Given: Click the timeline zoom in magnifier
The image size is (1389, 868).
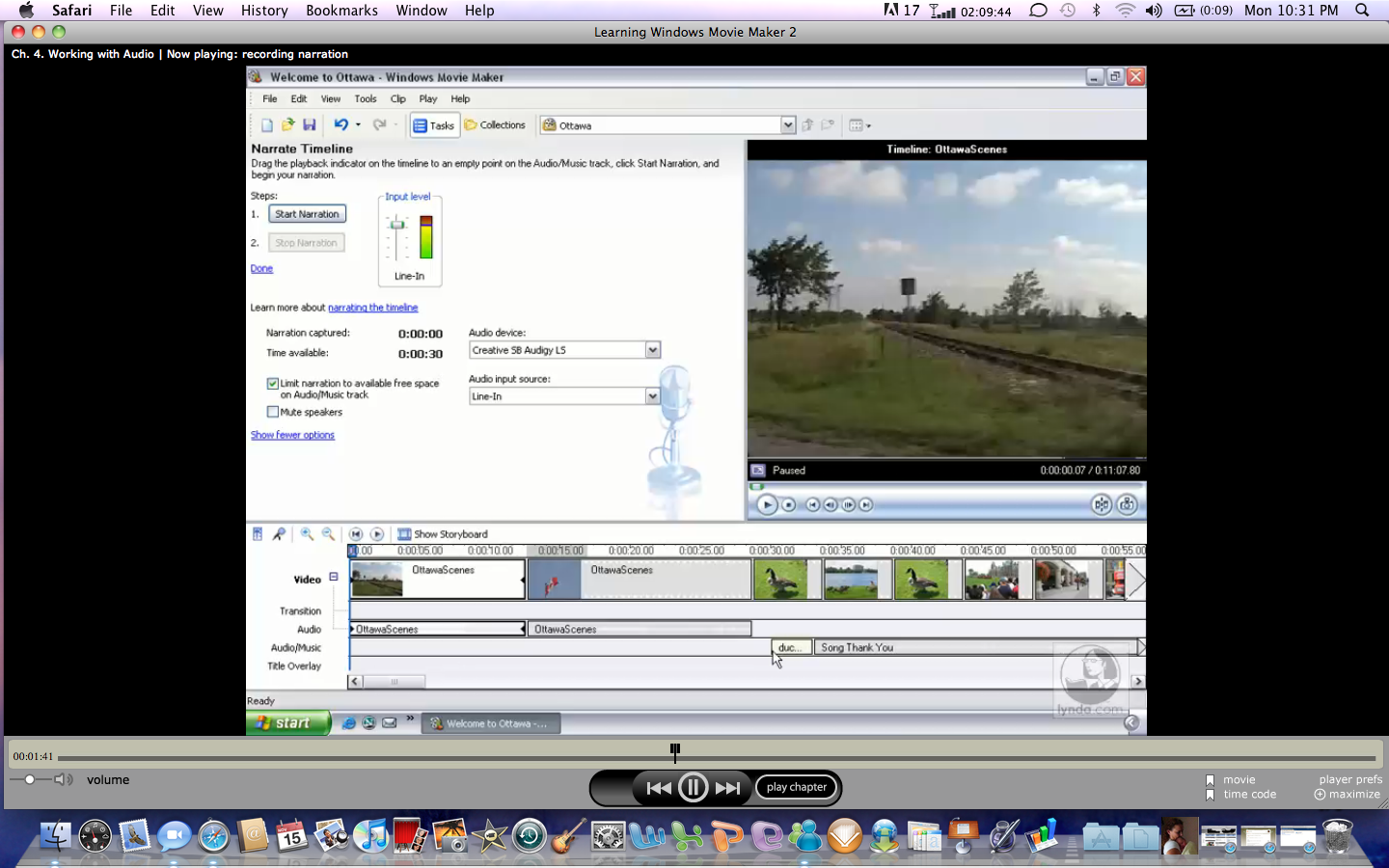Looking at the screenshot, I should pos(307,534).
